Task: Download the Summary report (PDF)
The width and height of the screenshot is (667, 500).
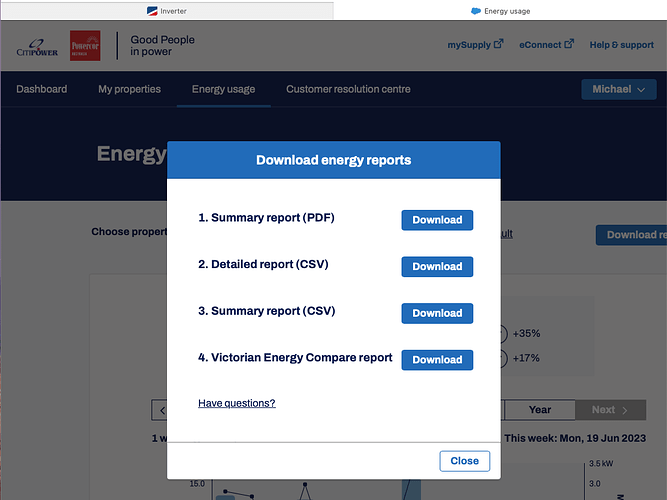Action: [437, 220]
